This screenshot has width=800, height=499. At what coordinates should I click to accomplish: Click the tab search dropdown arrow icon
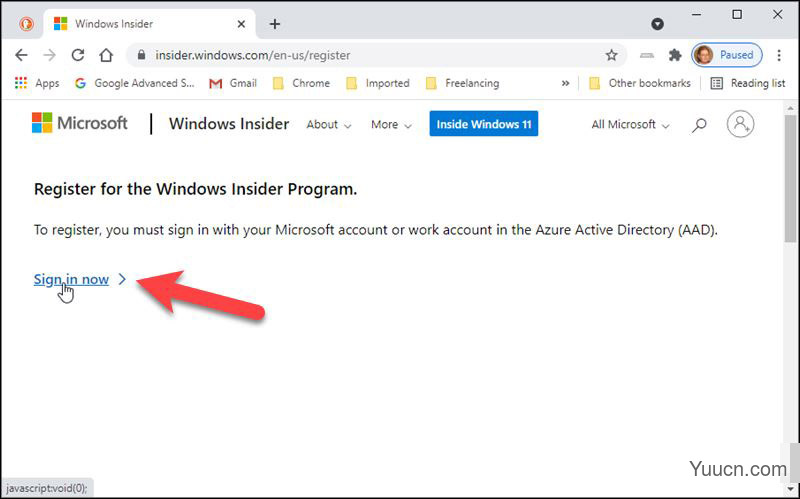coord(658,24)
